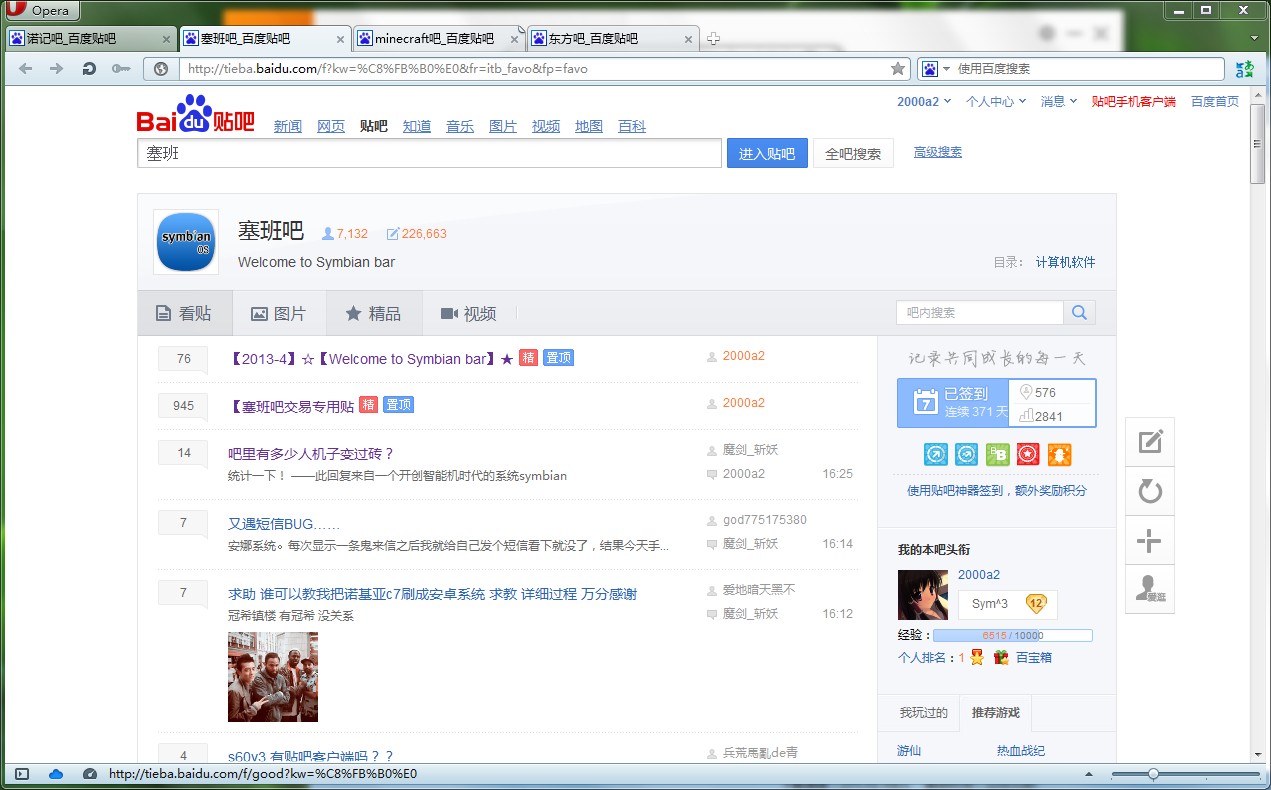
Task: Open the 知道 navigation link
Action: (x=417, y=126)
